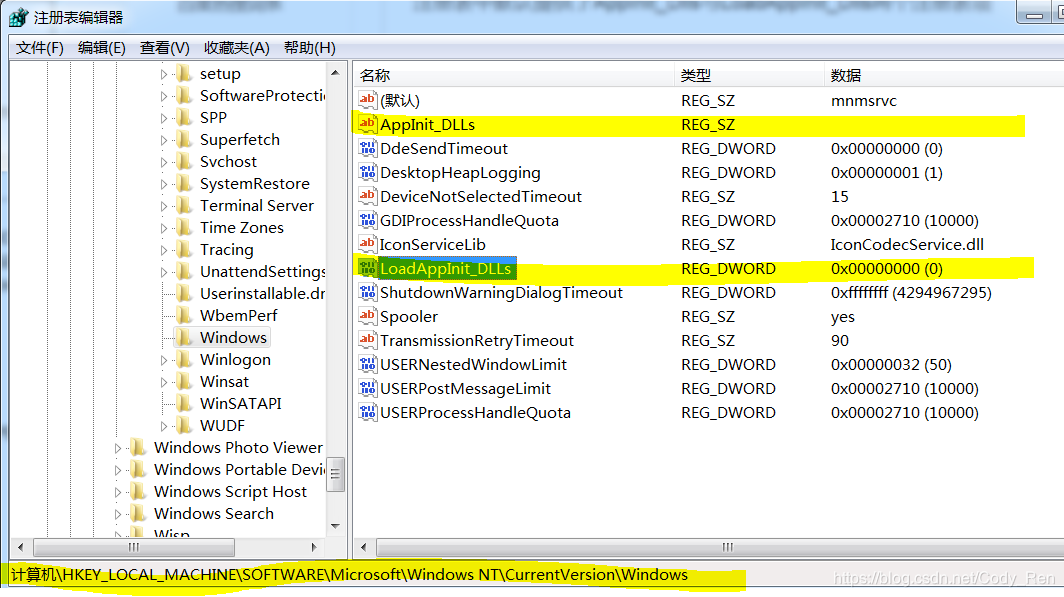
Task: Open the 收藏夹(A) favorites menu
Action: [x=237, y=48]
